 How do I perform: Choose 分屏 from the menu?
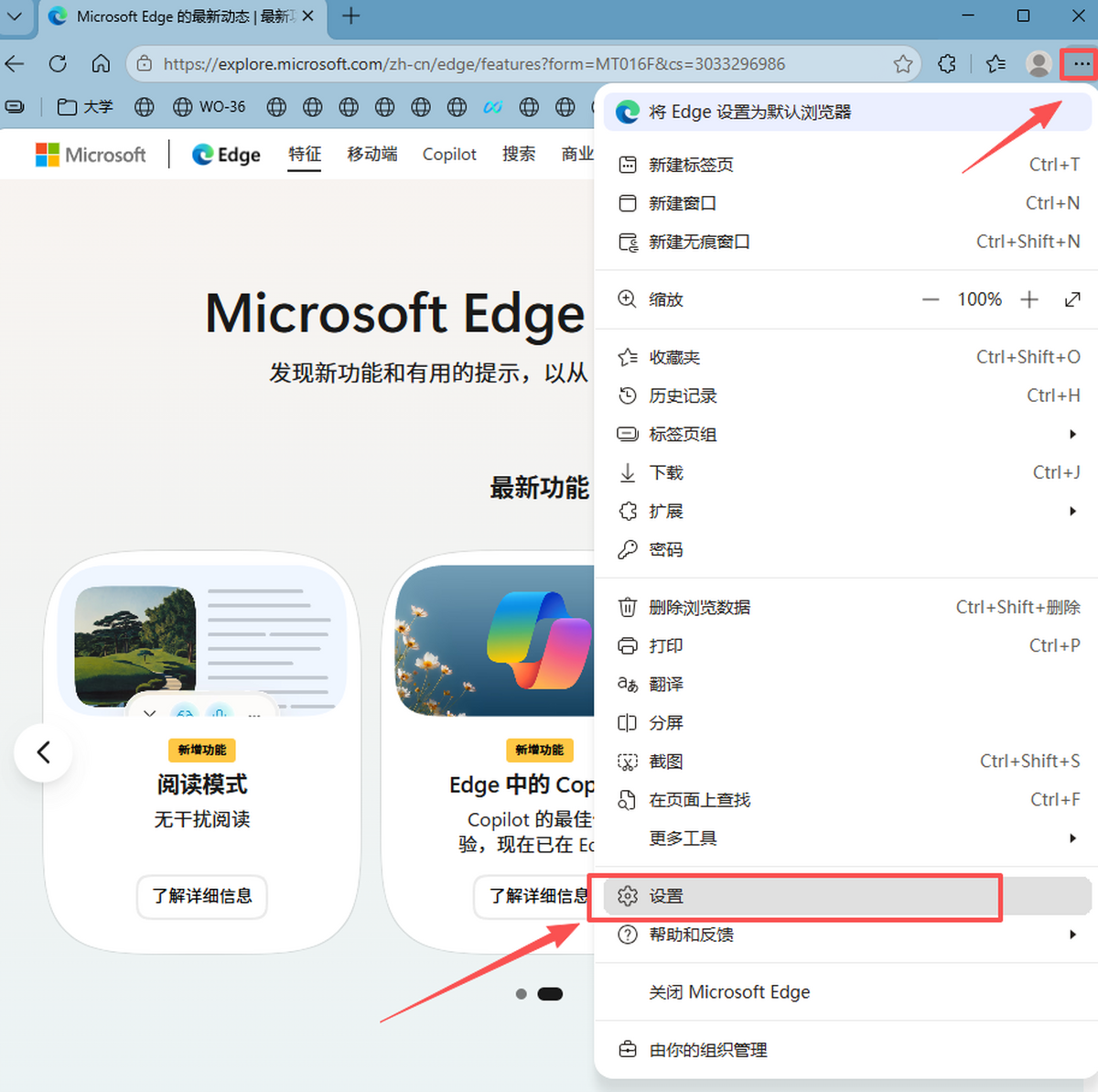847,722
